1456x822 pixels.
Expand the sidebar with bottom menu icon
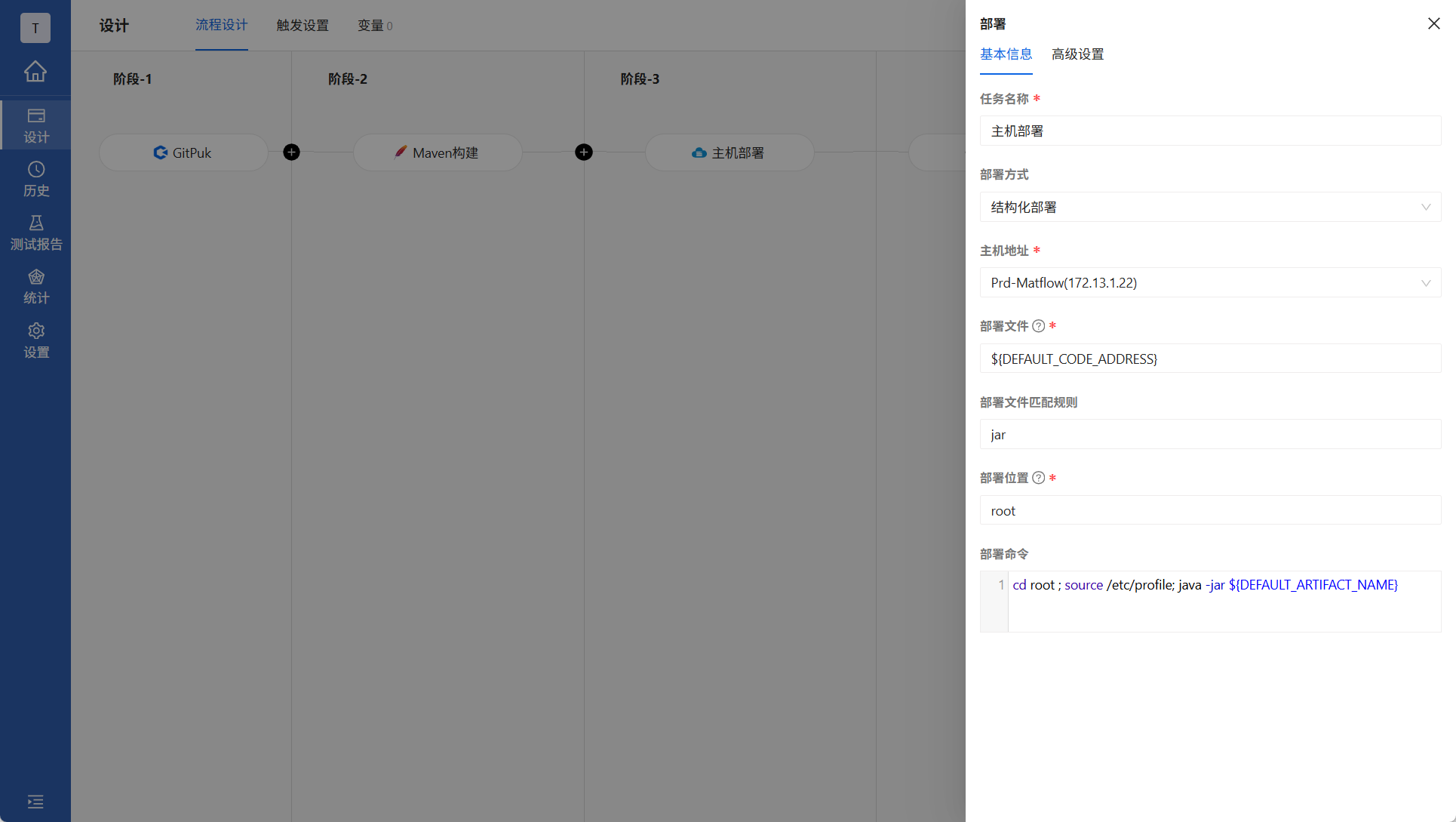click(35, 802)
